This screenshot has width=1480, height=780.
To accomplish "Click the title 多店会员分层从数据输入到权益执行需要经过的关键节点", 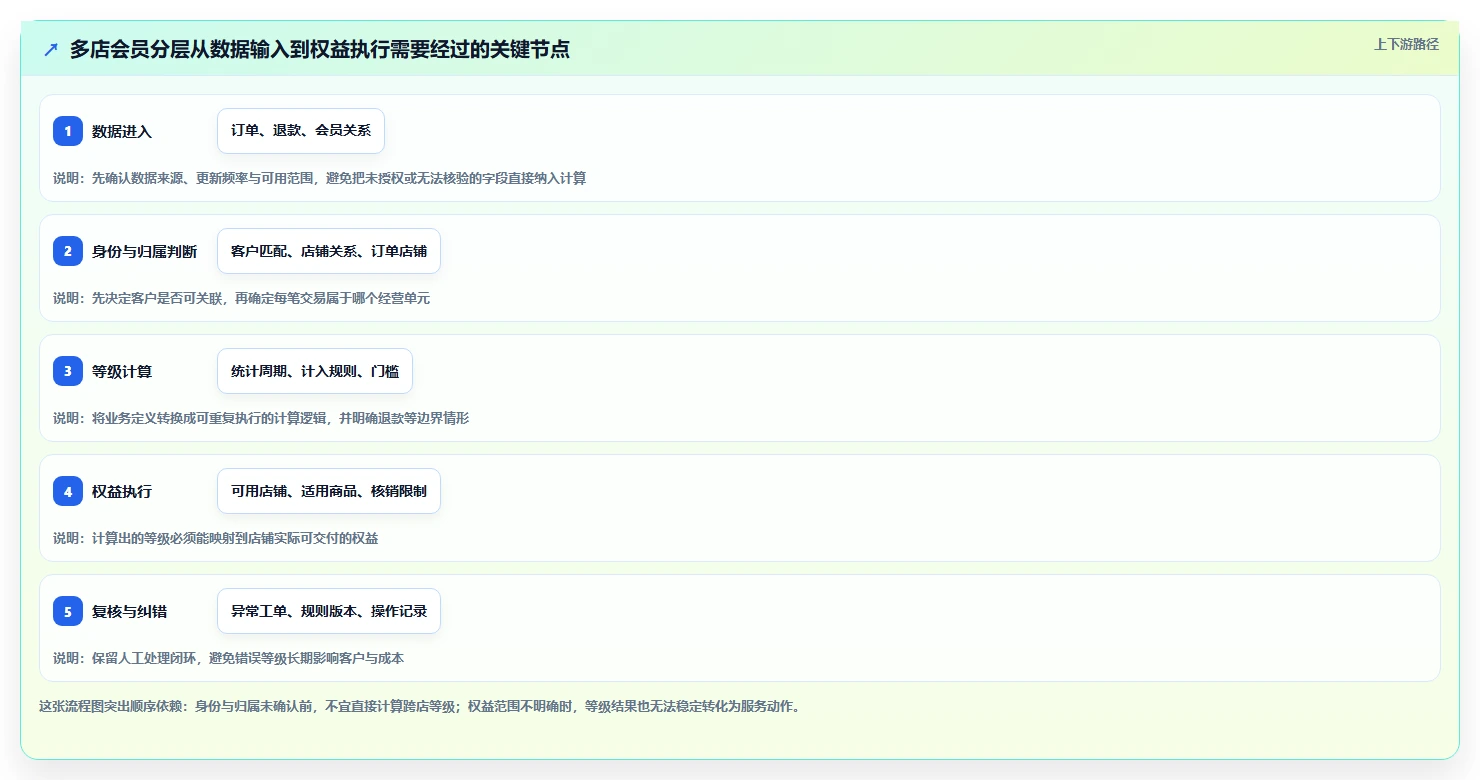I will pos(320,50).
